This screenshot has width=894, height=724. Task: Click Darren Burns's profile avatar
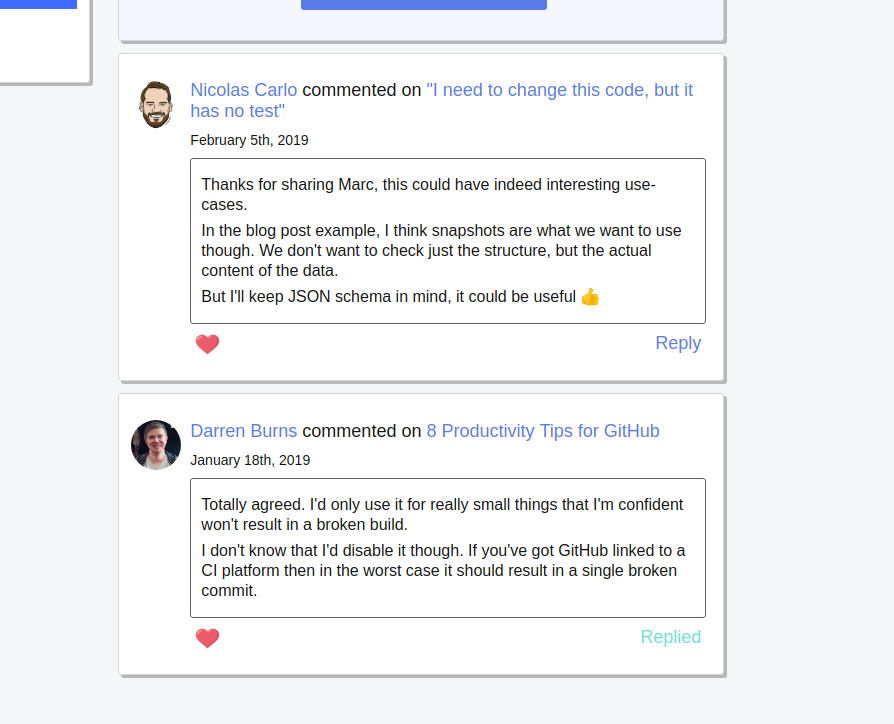click(156, 445)
